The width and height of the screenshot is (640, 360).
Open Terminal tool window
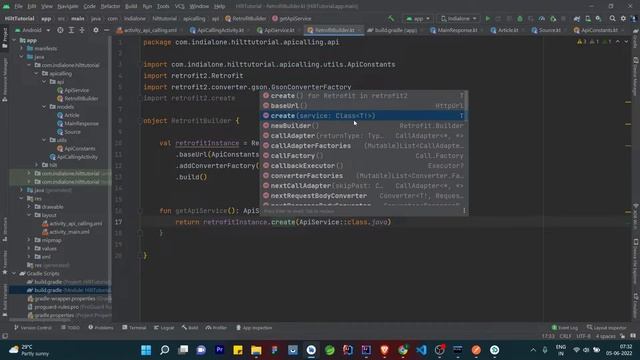tap(134, 328)
